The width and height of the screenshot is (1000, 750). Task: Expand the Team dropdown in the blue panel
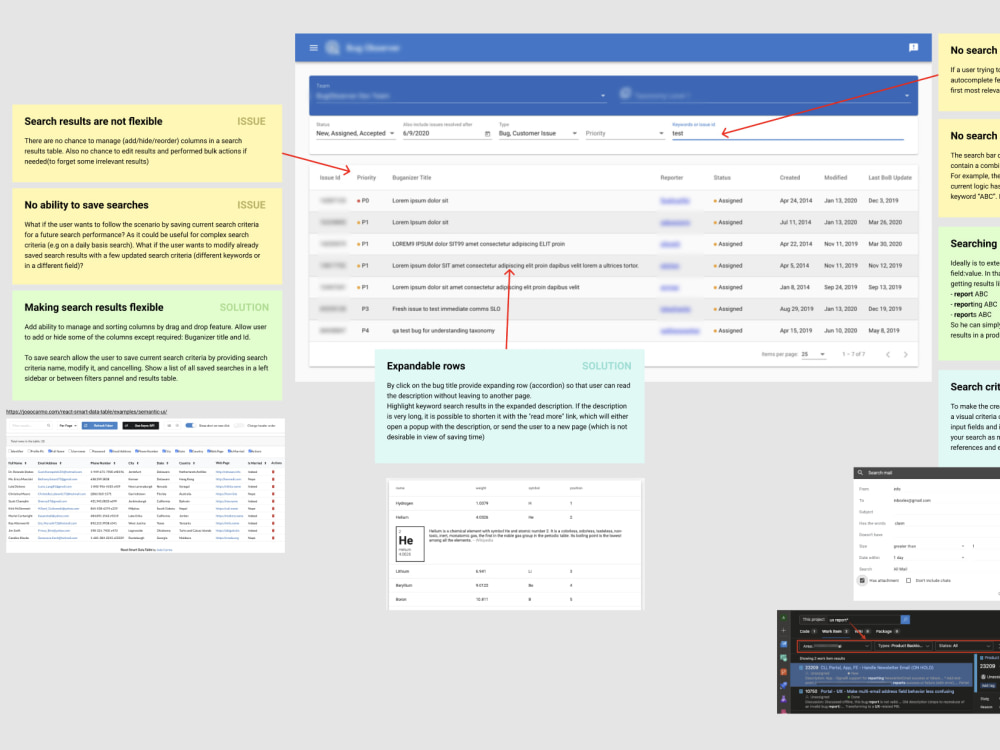point(460,96)
